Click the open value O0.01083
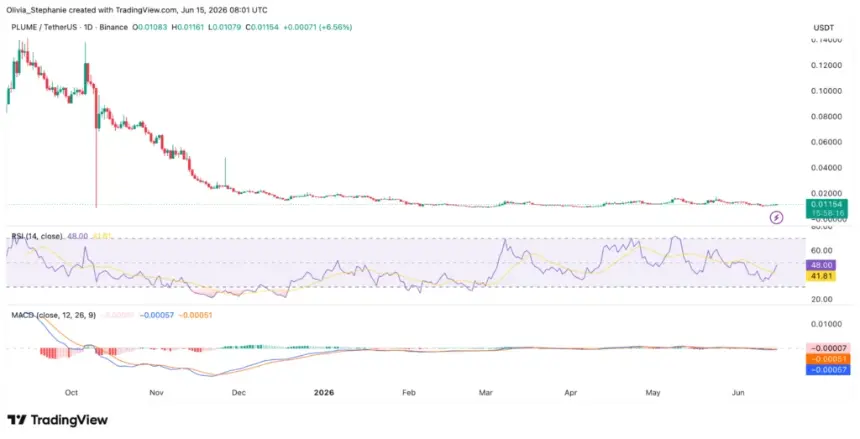 [150, 27]
